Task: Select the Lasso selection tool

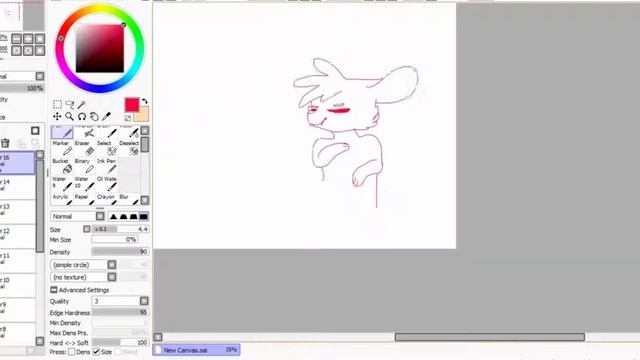Action: [x=69, y=104]
